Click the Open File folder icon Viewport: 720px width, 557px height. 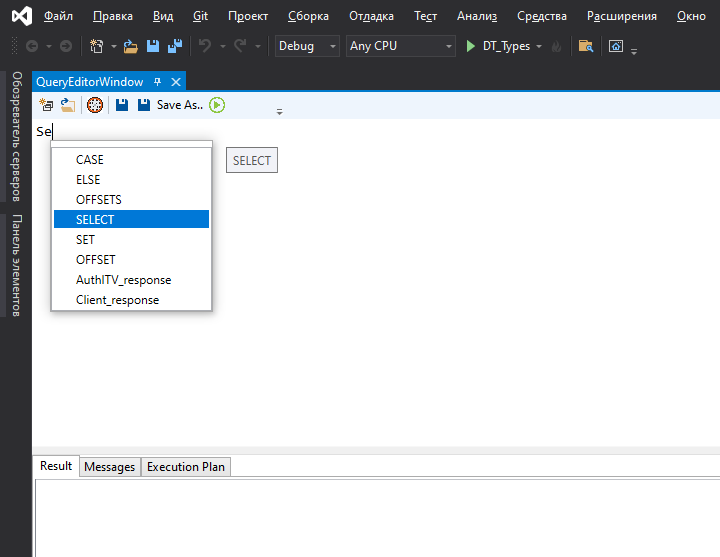pyautogui.click(x=130, y=46)
